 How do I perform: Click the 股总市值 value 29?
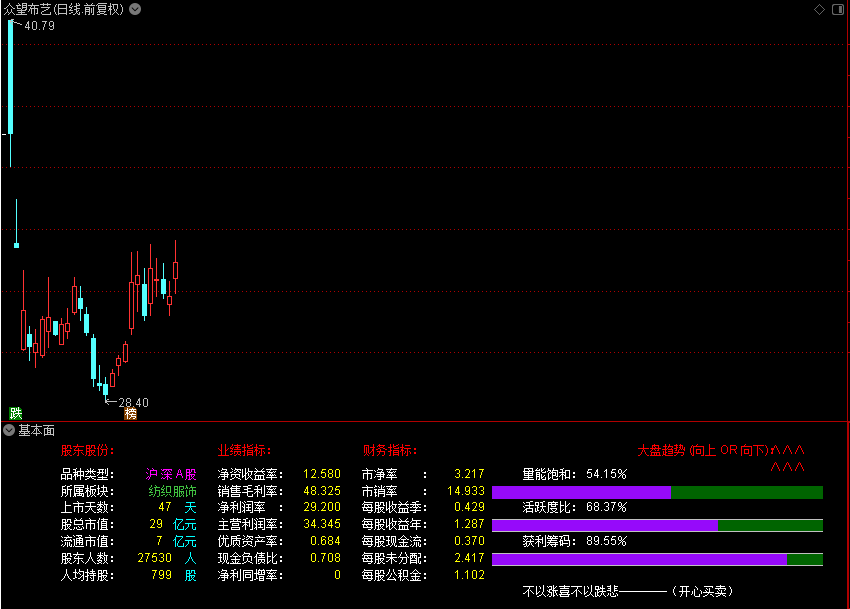[156, 524]
